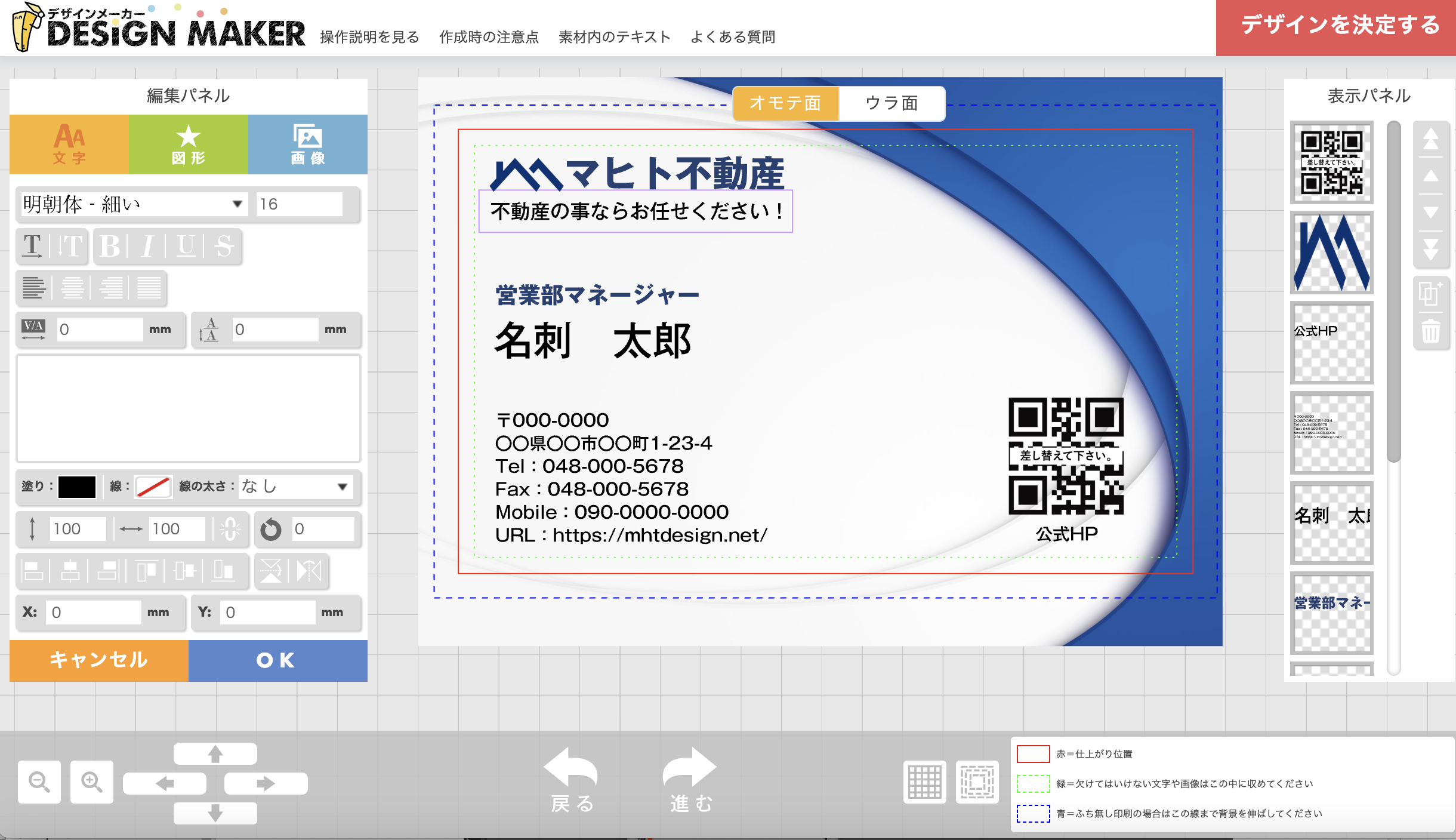Open the 線の太さ line thickness dropdown
This screenshot has width=1456, height=840.
pyautogui.click(x=295, y=487)
